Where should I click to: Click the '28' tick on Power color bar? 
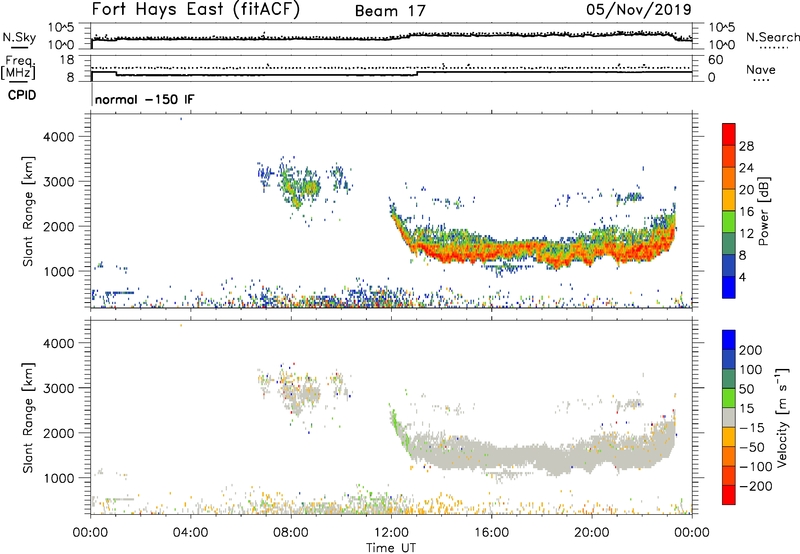point(746,146)
